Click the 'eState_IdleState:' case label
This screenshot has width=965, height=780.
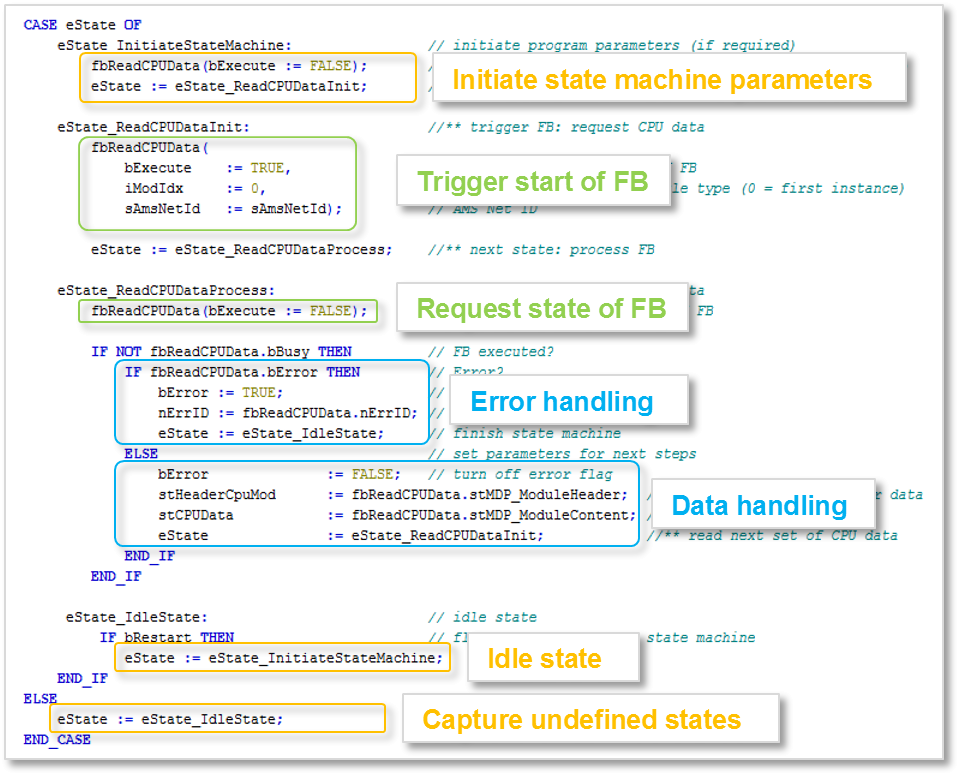(x=137, y=617)
